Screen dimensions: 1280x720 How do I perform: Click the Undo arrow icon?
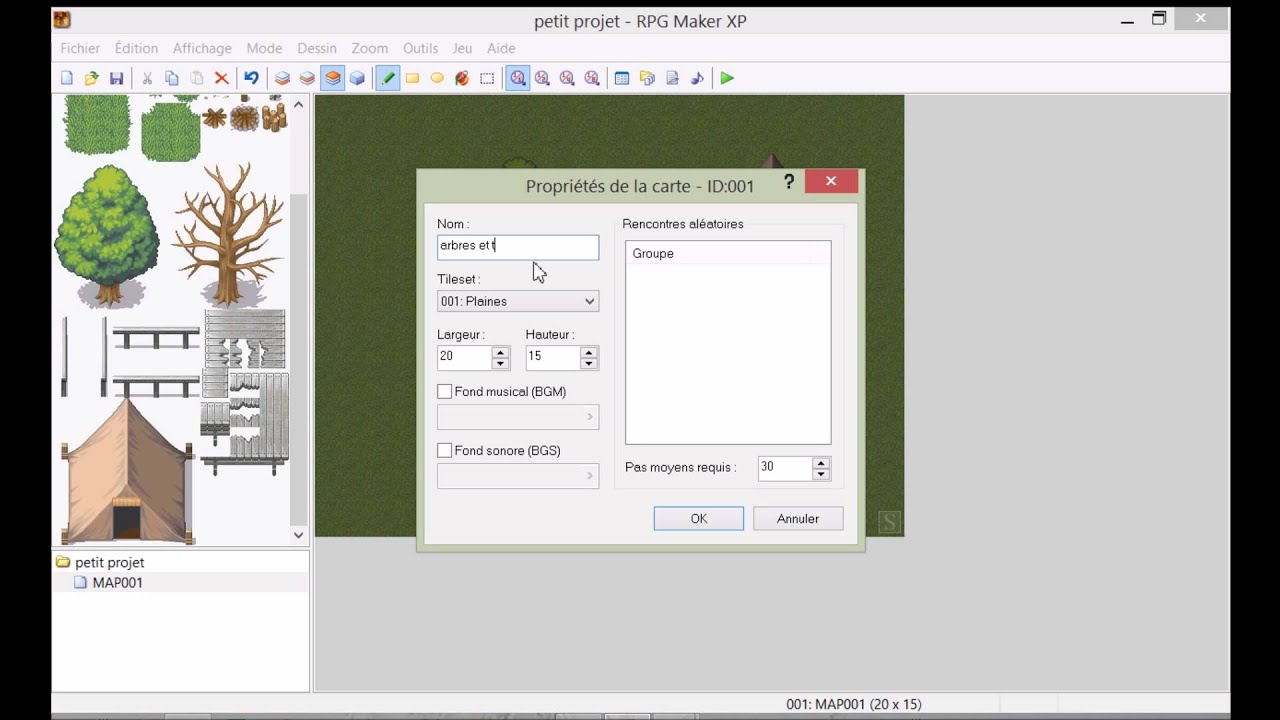pos(252,78)
